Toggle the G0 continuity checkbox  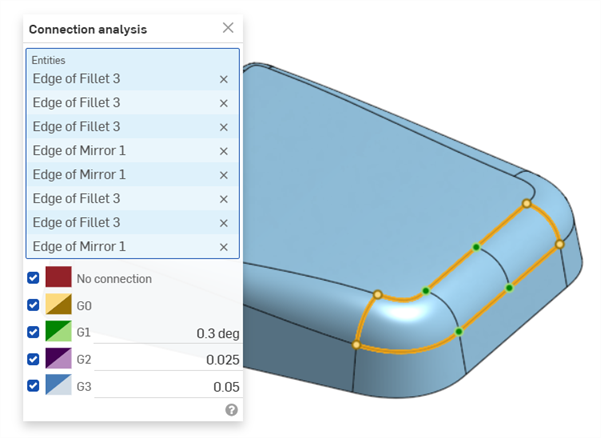coord(34,305)
